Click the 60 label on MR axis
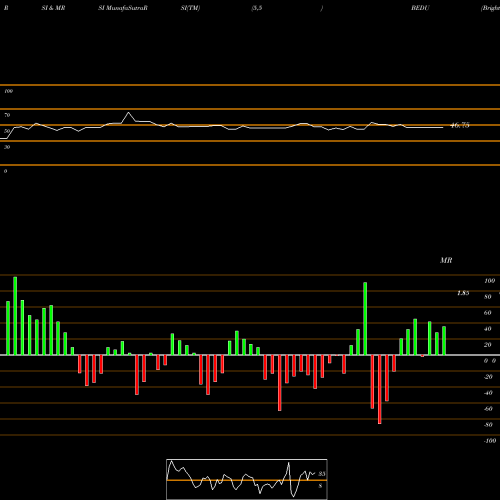This screenshot has width=500, height=500. pyautogui.click(x=488, y=313)
